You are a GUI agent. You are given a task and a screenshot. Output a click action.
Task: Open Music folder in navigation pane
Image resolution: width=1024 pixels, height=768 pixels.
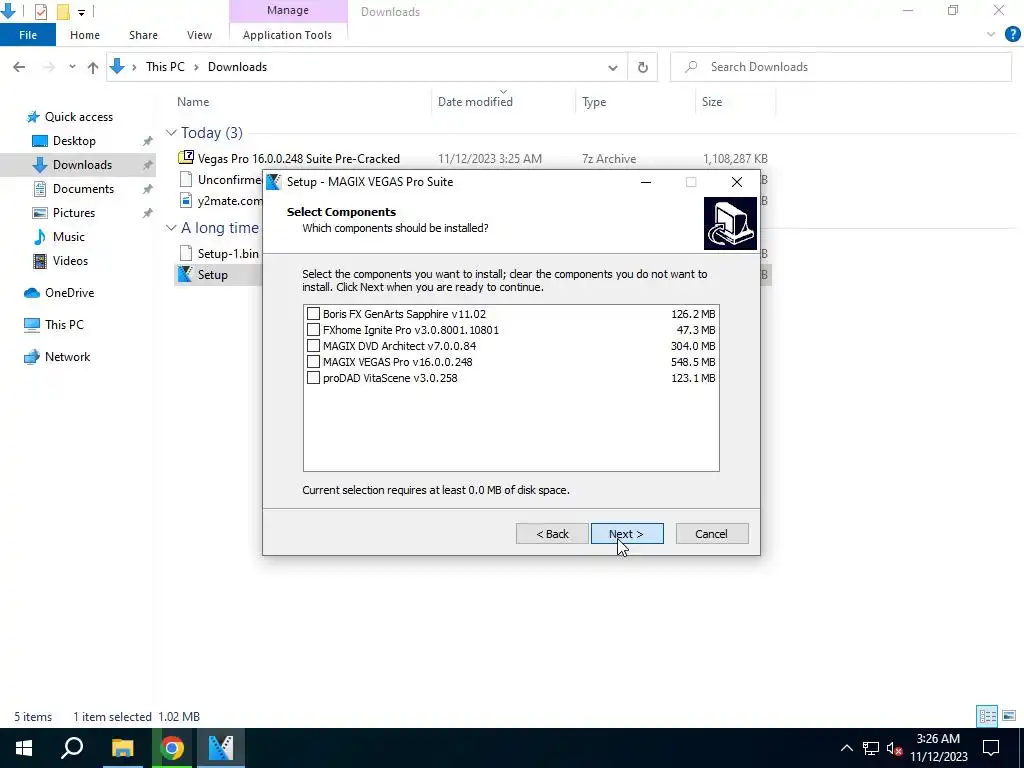(x=69, y=237)
